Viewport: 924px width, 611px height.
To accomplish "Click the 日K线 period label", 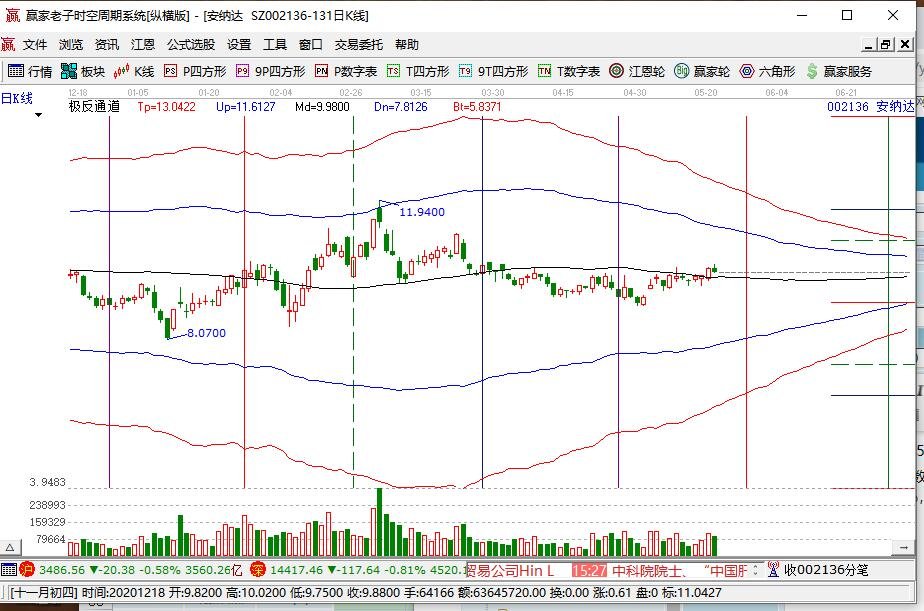I will point(16,98).
